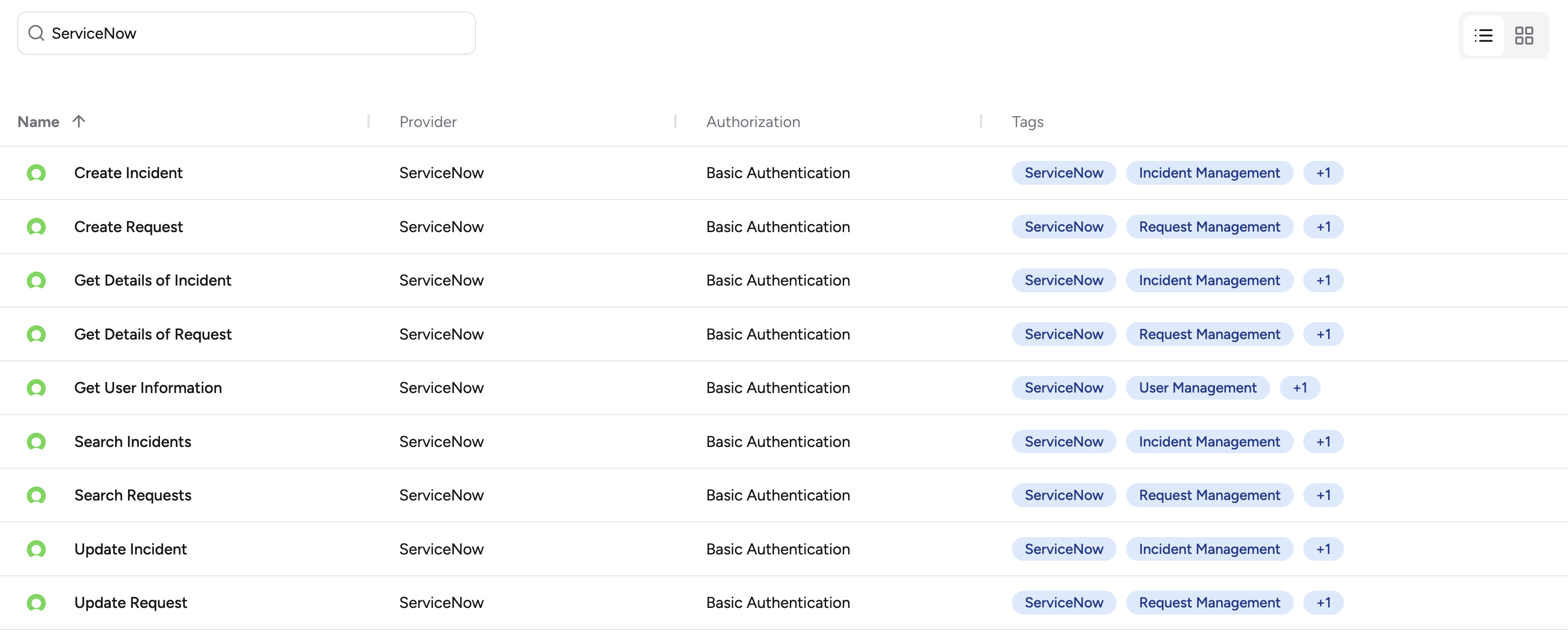Click Request Management tag on Update Request

click(x=1209, y=603)
